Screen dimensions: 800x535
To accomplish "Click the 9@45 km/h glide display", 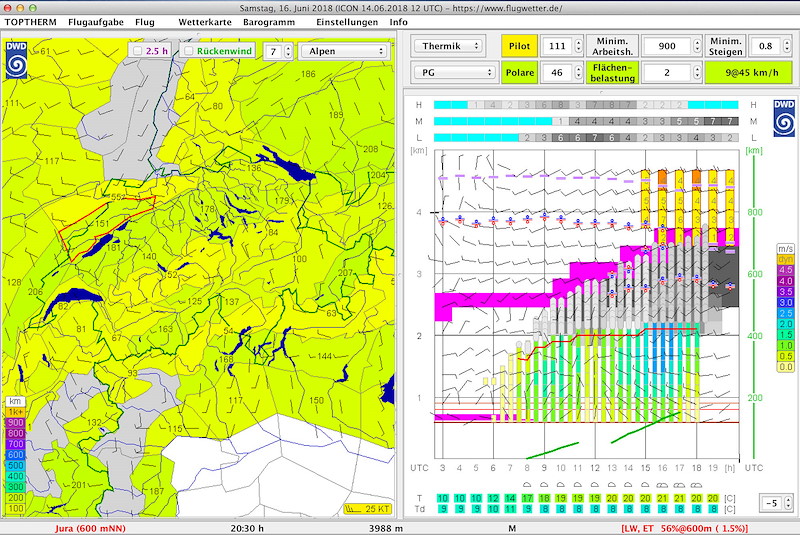I will coord(748,72).
